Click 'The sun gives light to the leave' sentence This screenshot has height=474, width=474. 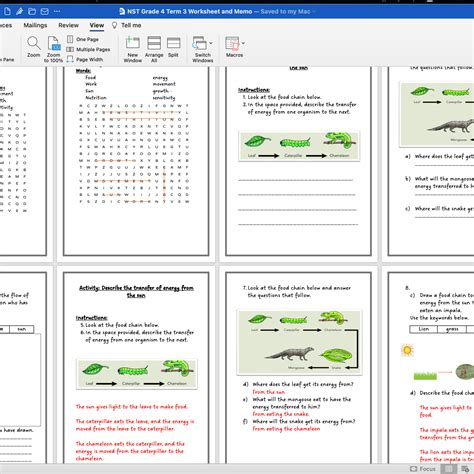[x=132, y=407]
